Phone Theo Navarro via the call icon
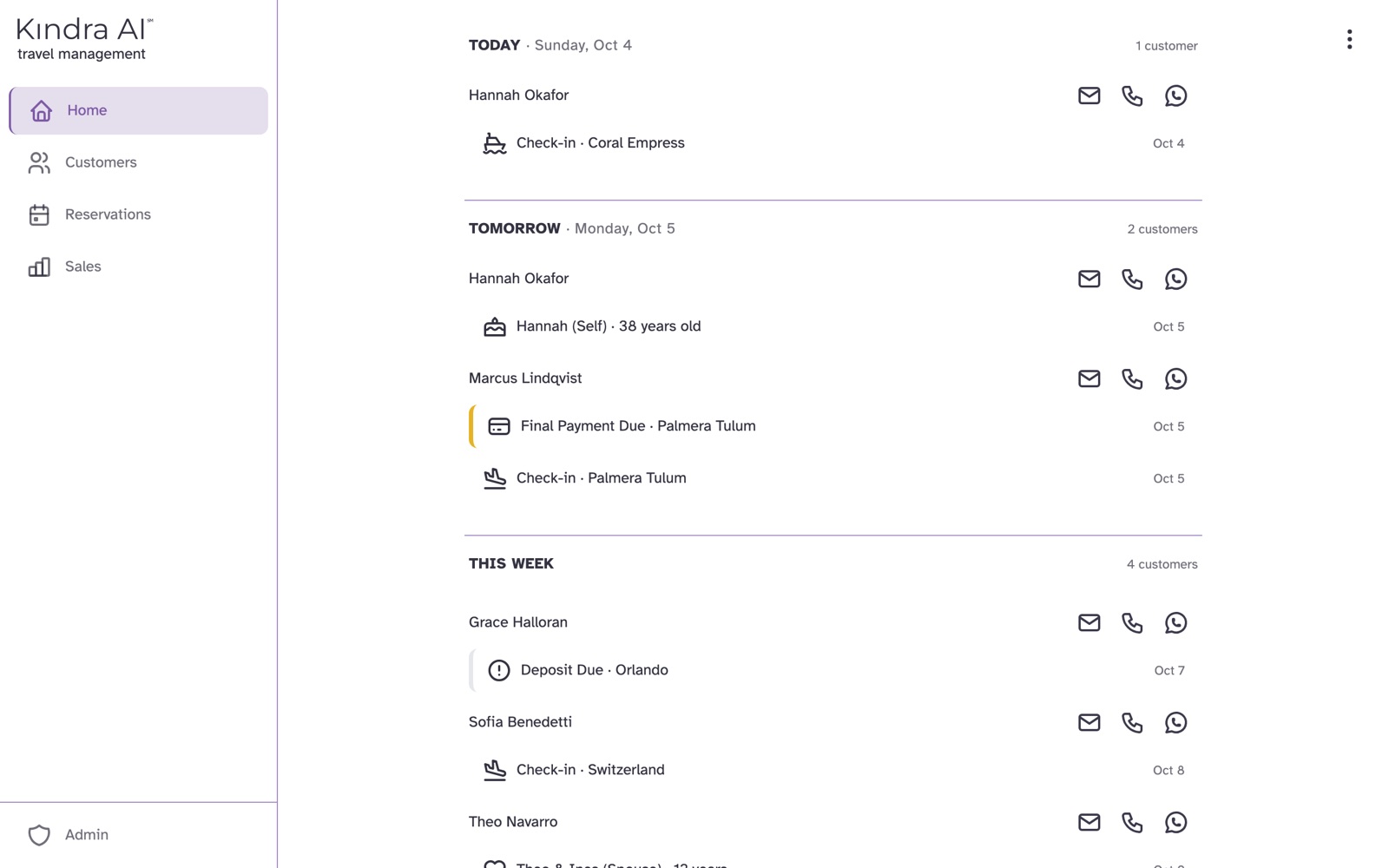Viewport: 1389px width, 868px height. click(1132, 822)
